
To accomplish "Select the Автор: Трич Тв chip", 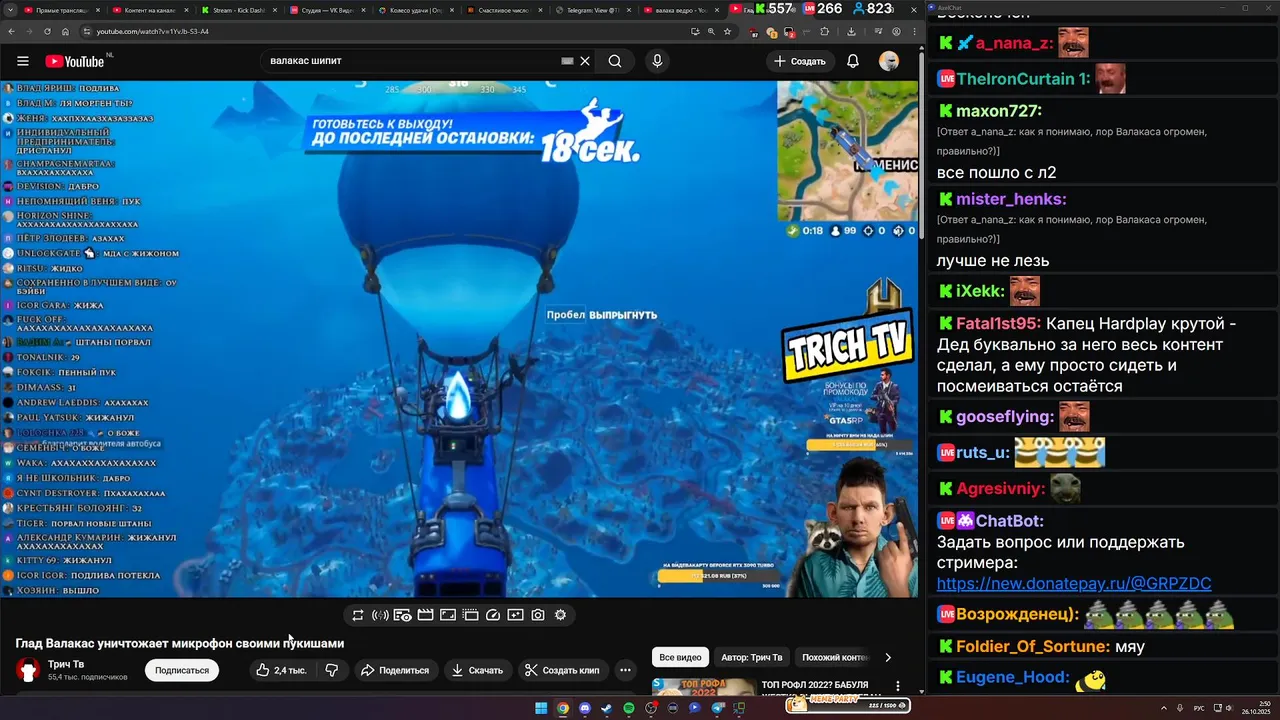I will click(x=752, y=657).
